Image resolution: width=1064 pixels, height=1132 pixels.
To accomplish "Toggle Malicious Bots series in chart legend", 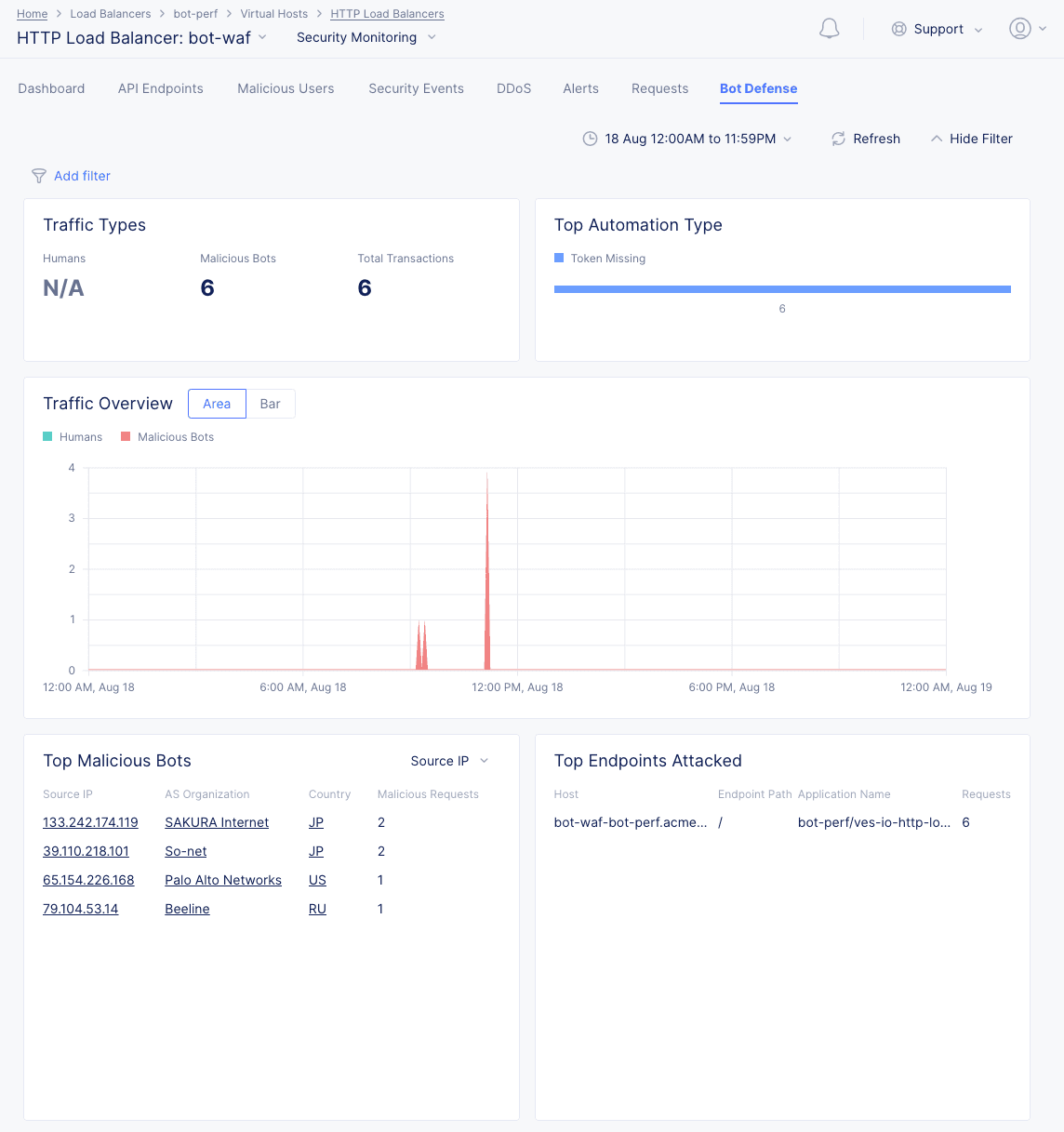I will 167,437.
